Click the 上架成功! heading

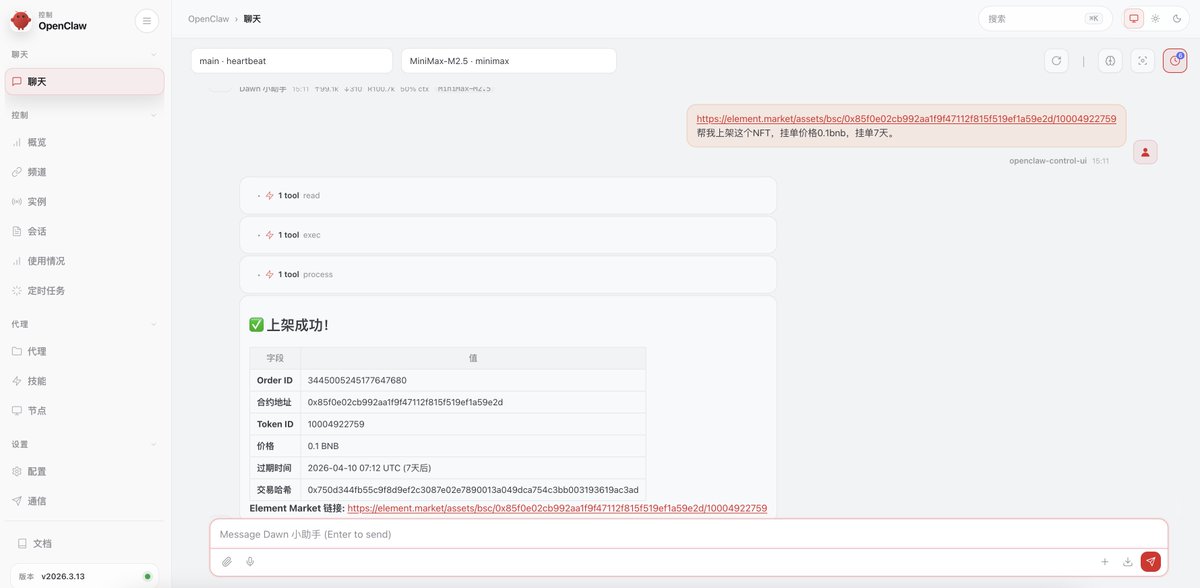point(289,325)
